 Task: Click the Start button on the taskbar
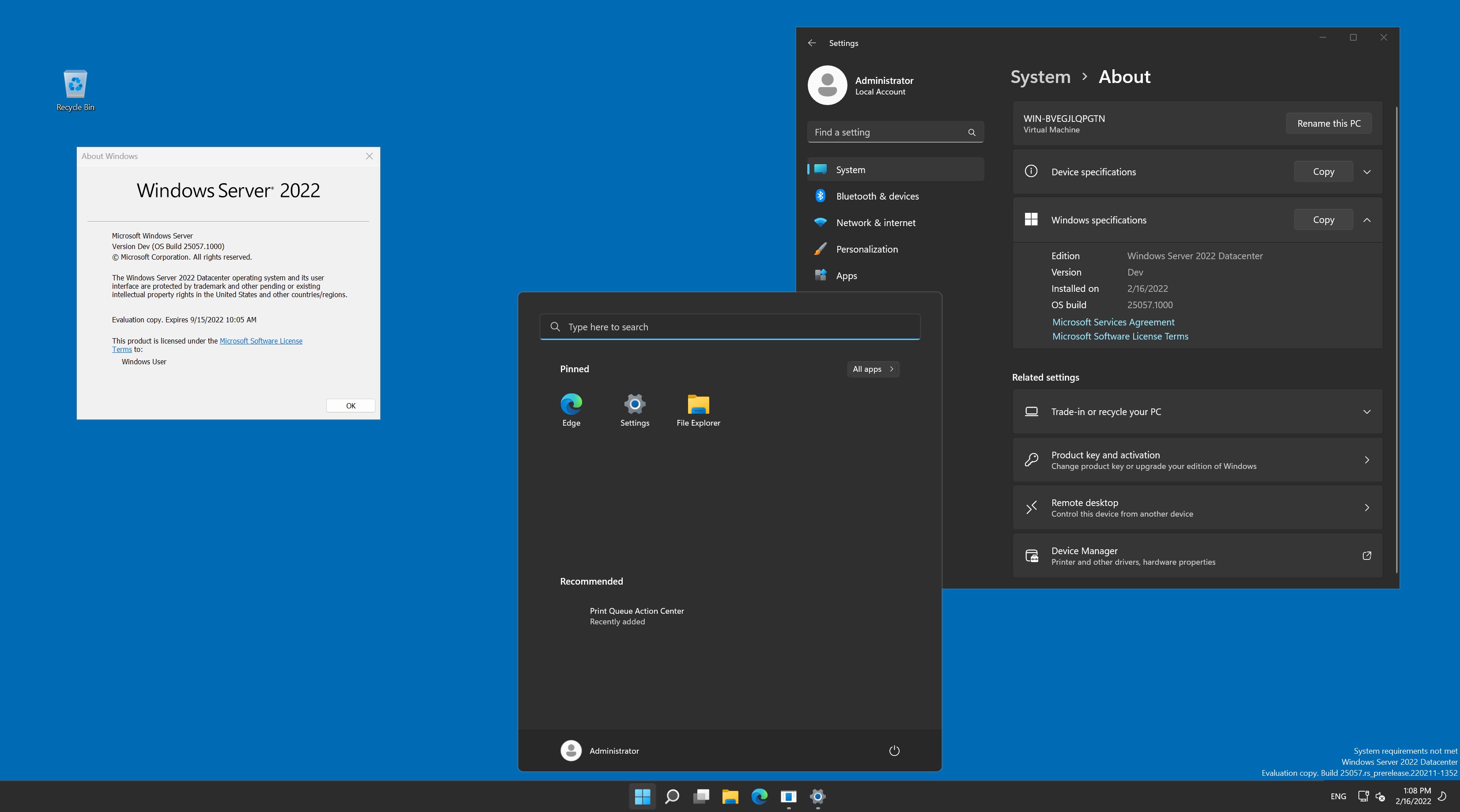(x=642, y=796)
